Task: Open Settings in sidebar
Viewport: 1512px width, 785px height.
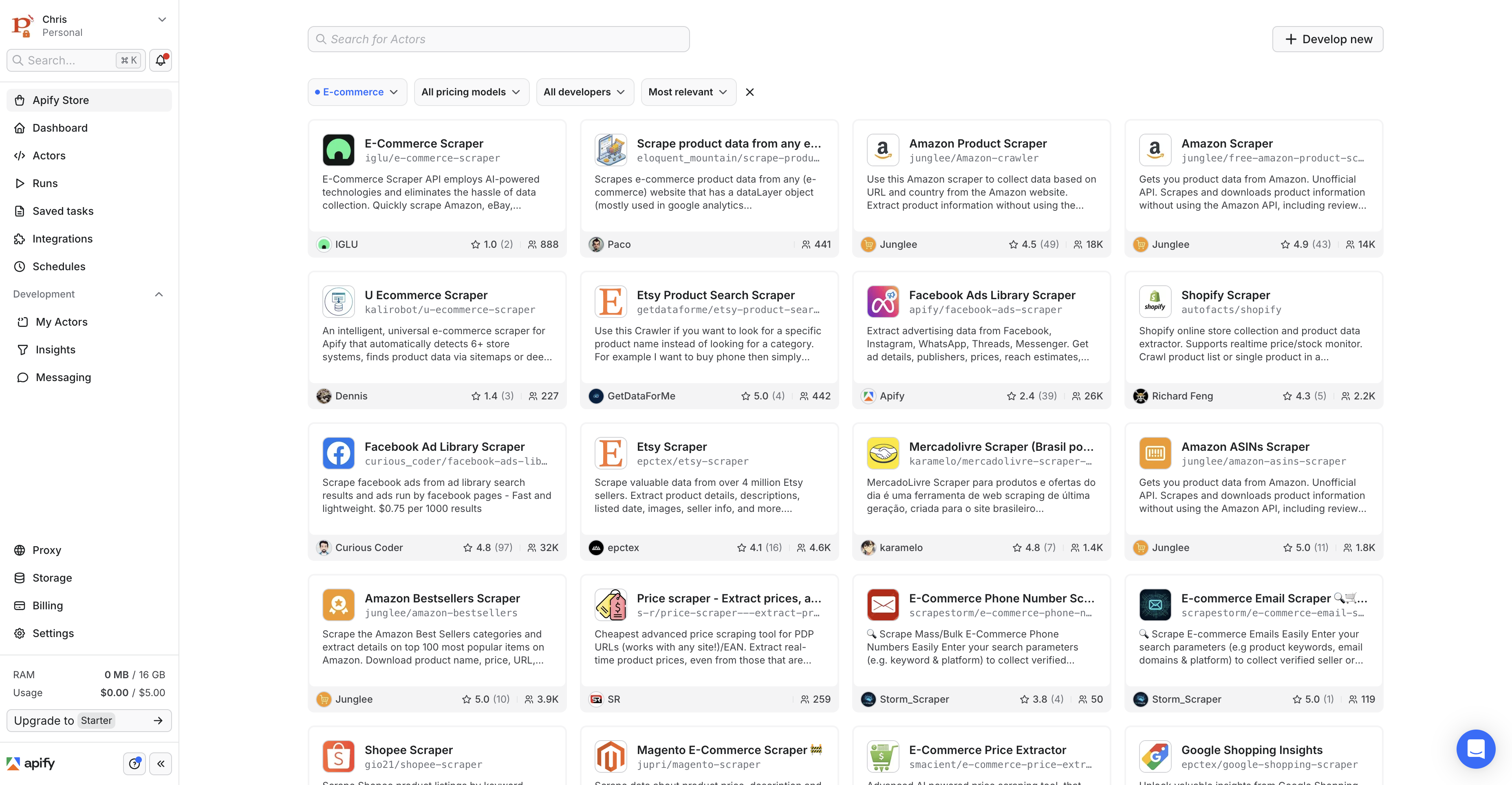Action: 89,633
